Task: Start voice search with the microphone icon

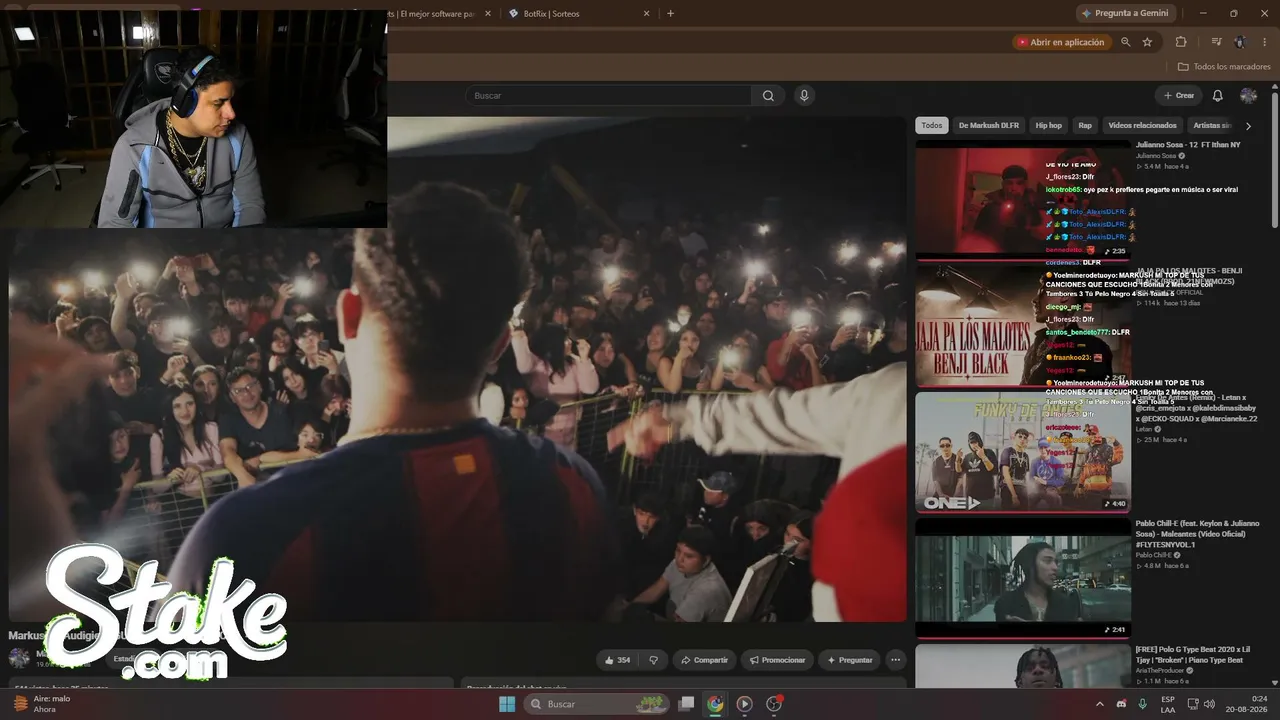Action: tap(804, 96)
